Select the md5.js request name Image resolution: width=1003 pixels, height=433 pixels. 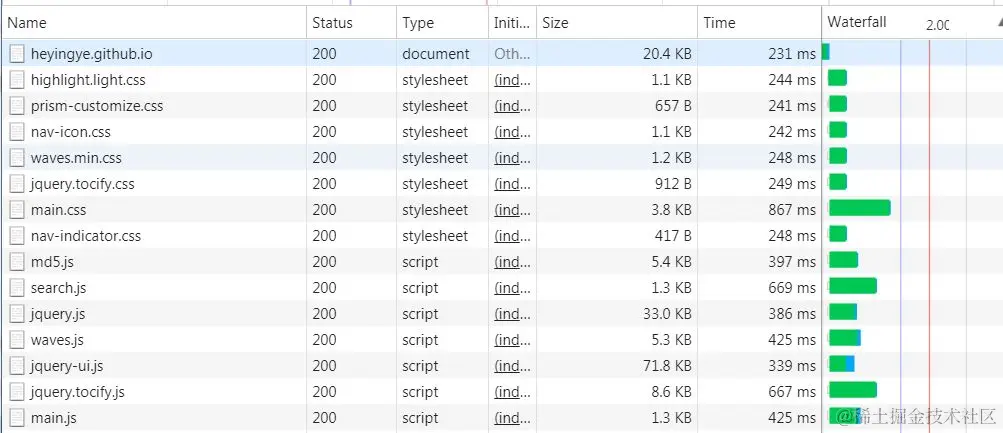tap(52, 262)
